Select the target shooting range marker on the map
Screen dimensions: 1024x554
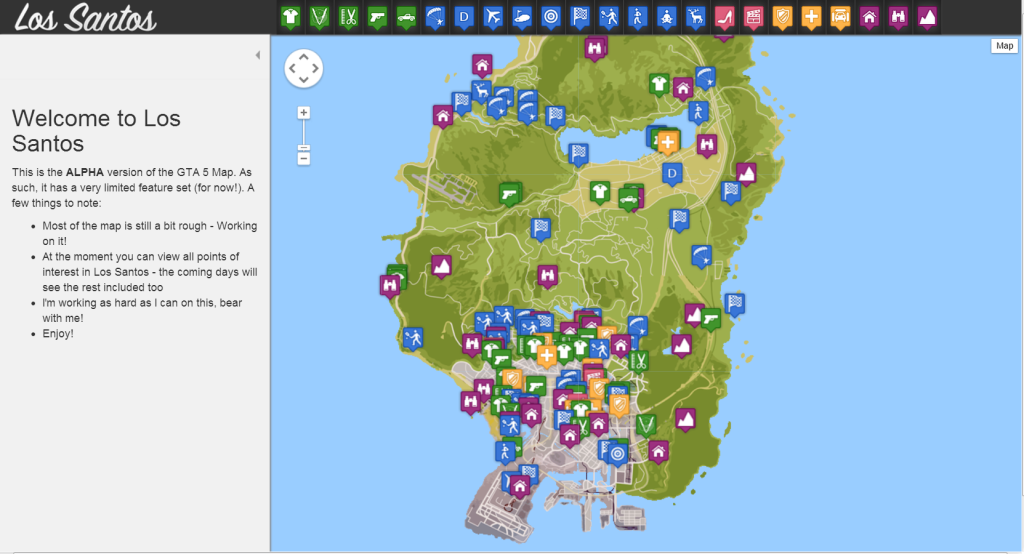[x=618, y=453]
